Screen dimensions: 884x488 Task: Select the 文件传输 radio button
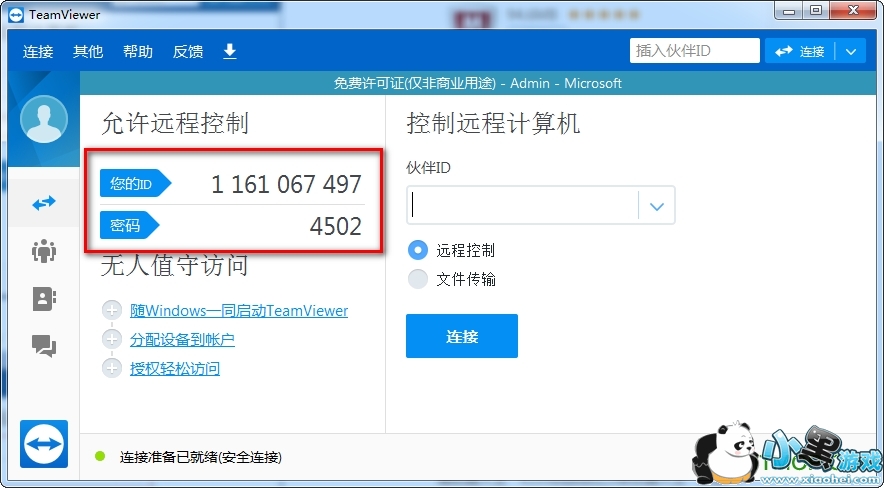418,279
